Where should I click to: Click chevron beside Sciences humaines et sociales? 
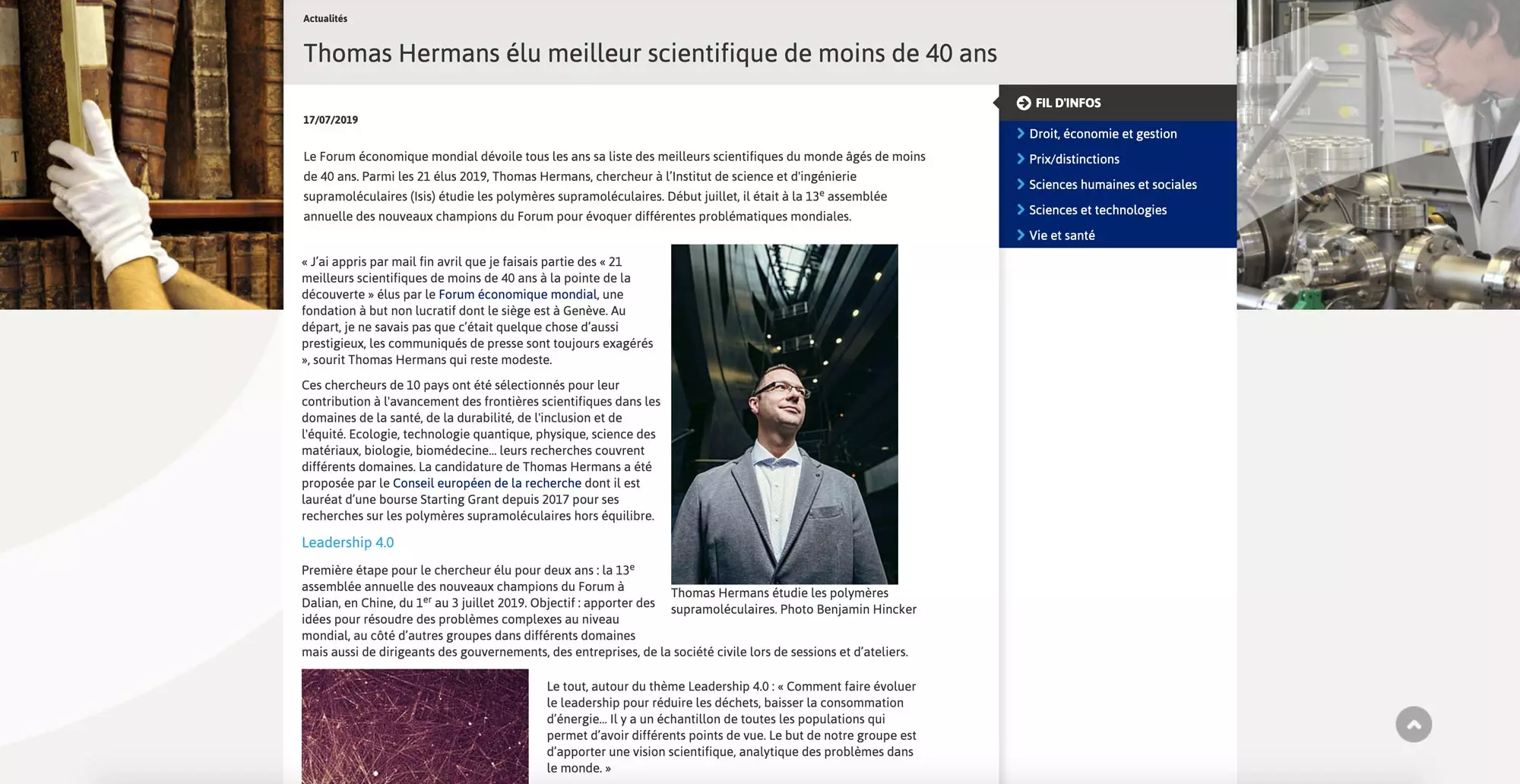point(1021,185)
